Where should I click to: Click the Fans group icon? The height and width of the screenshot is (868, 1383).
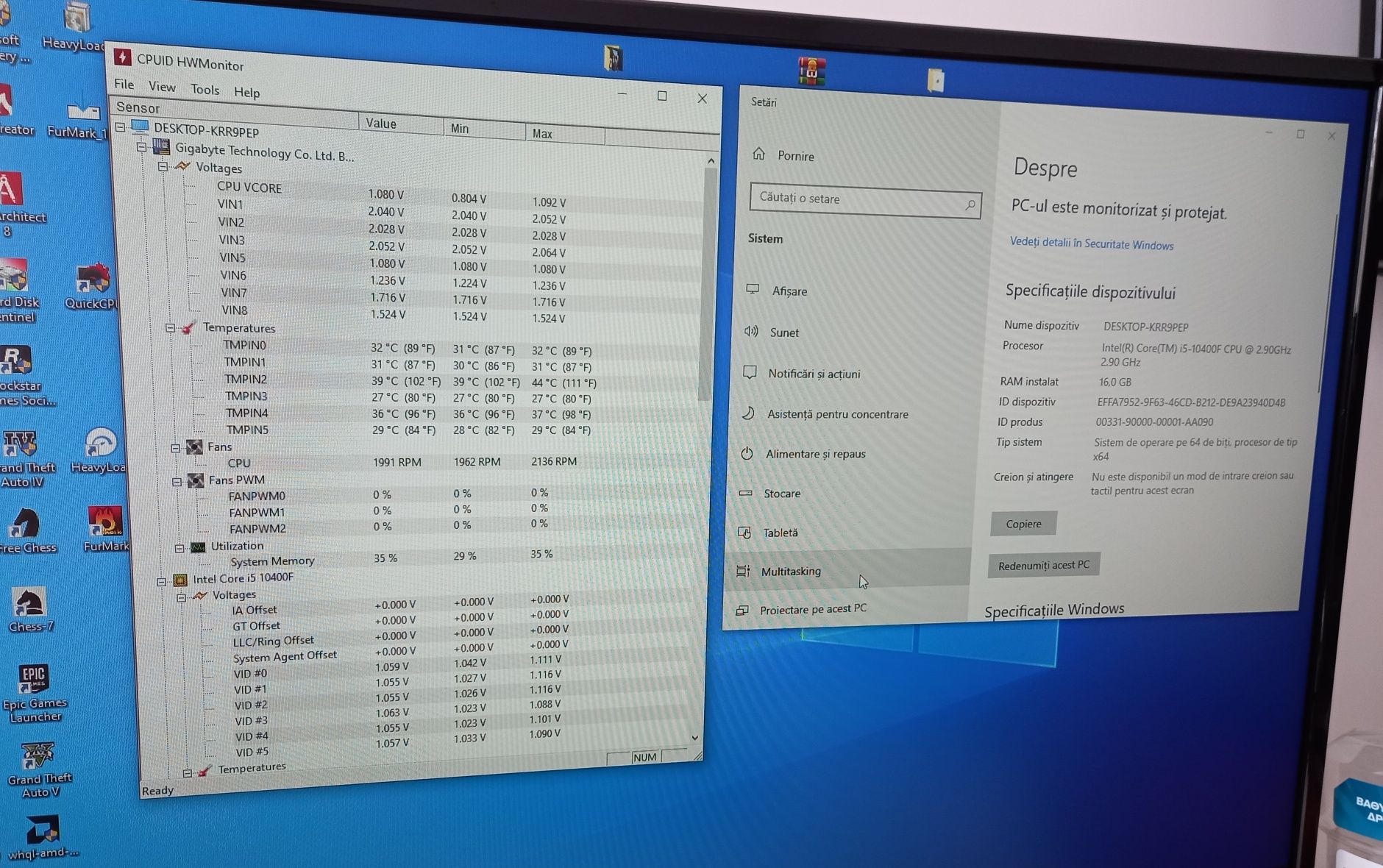(x=194, y=447)
